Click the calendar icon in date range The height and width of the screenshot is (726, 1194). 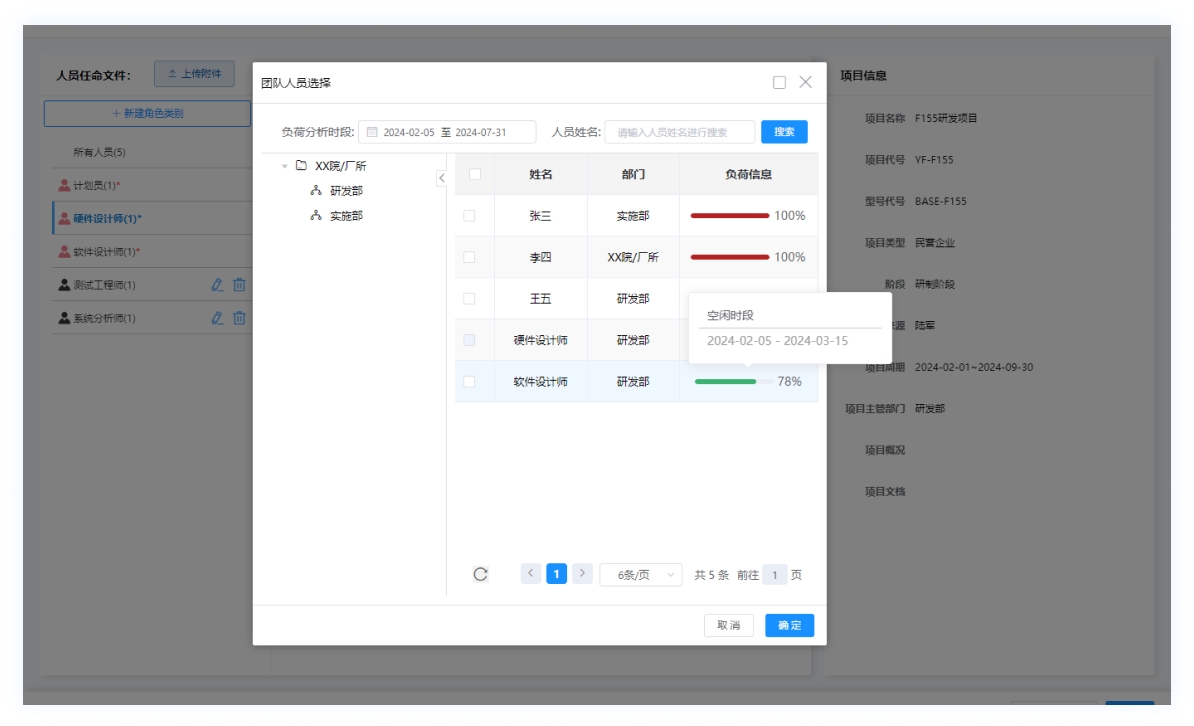(x=372, y=132)
